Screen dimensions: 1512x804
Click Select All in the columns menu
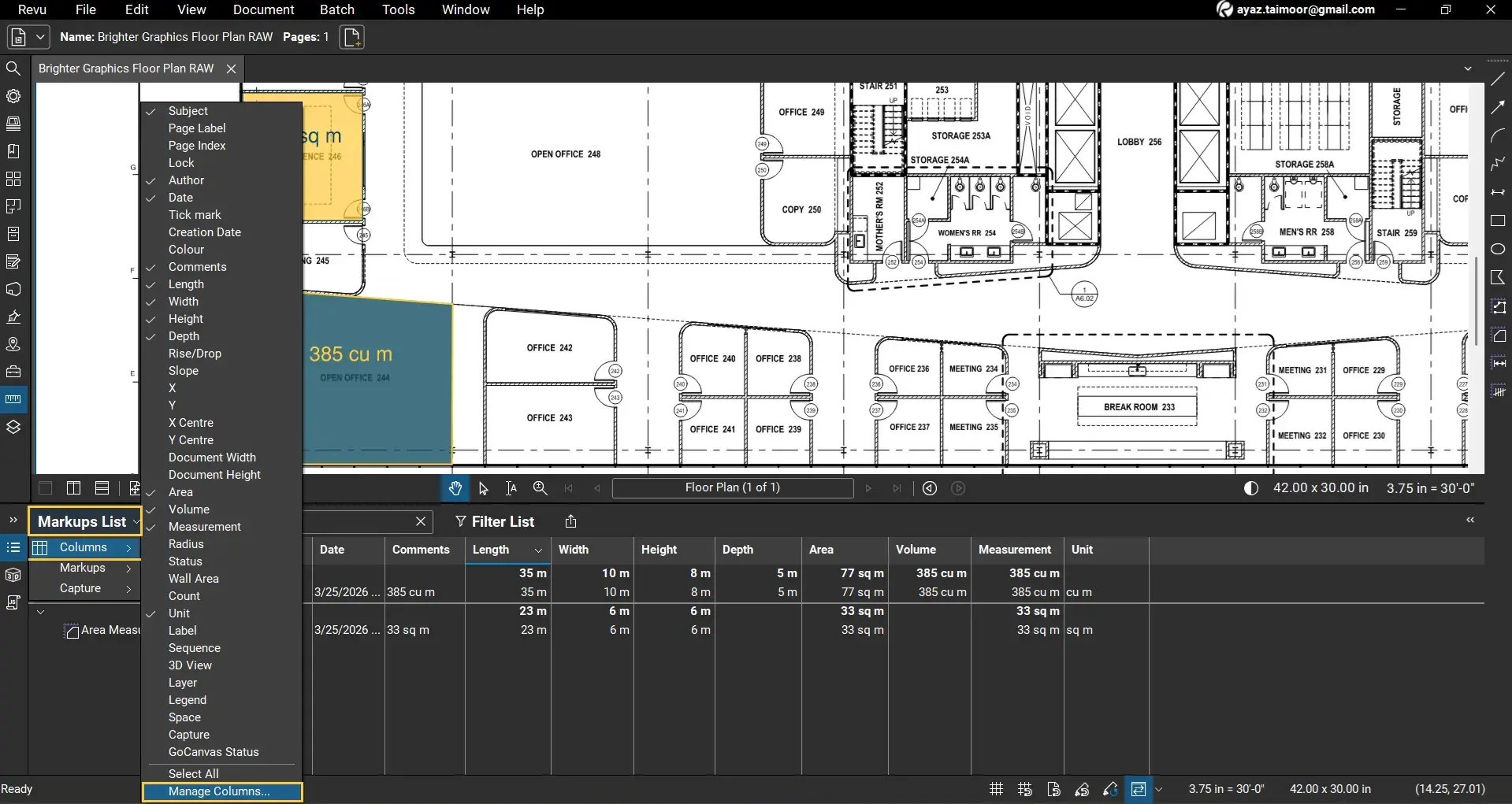point(194,773)
